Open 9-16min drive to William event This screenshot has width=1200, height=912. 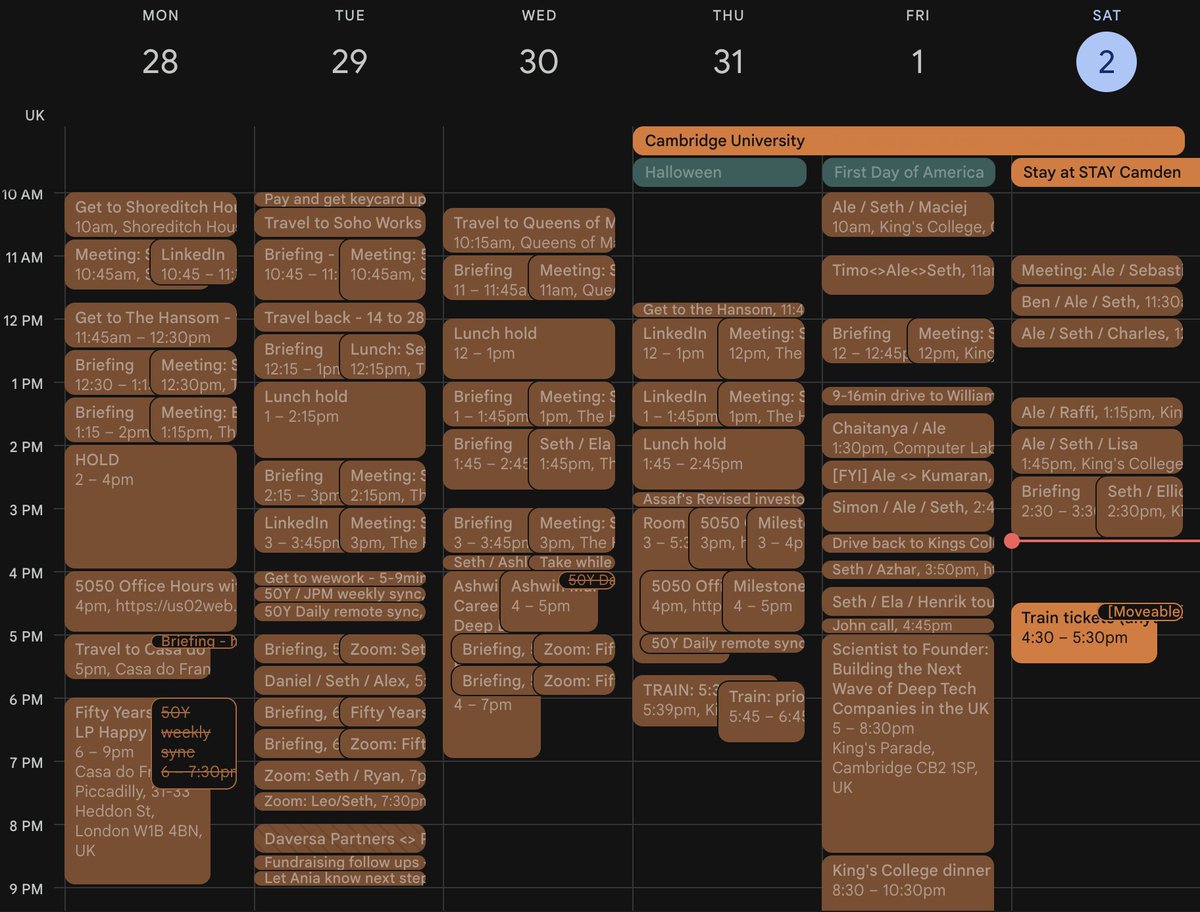pos(908,396)
